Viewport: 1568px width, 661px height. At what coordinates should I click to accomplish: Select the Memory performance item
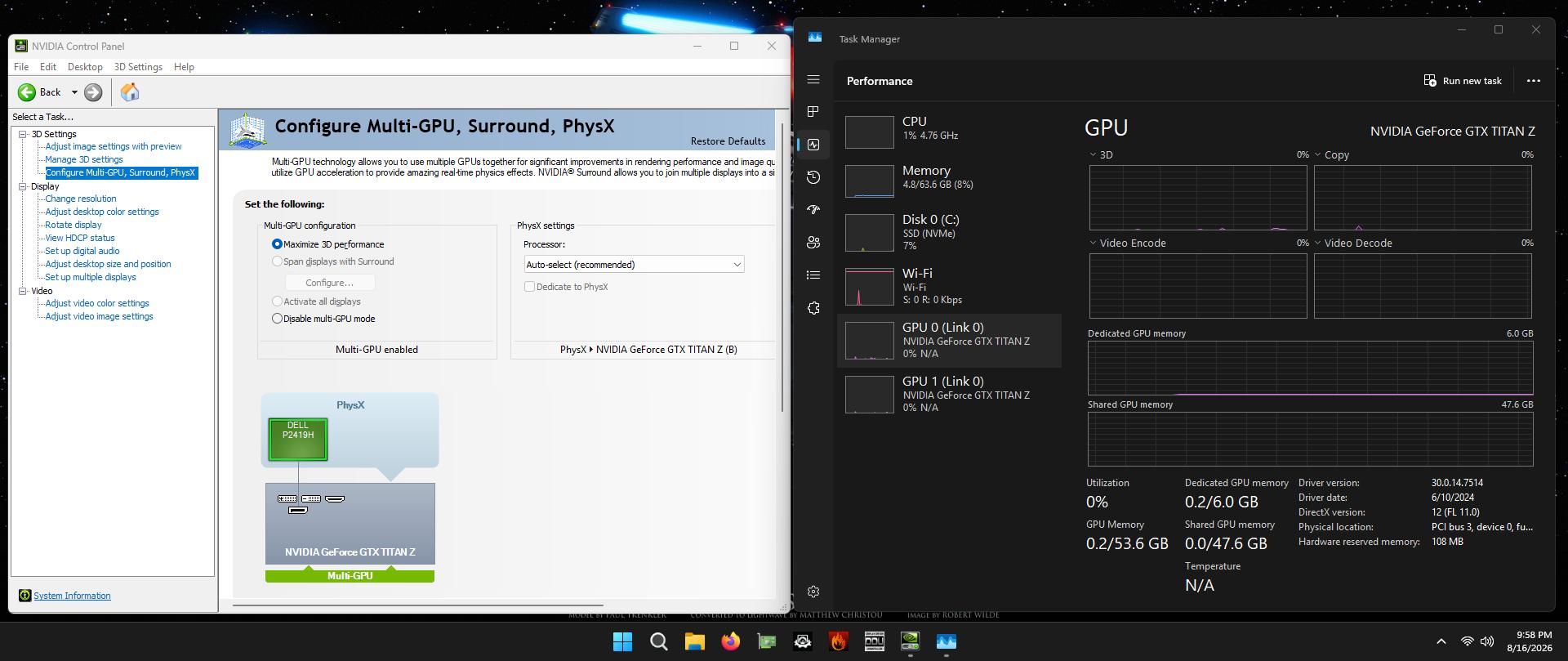(949, 180)
